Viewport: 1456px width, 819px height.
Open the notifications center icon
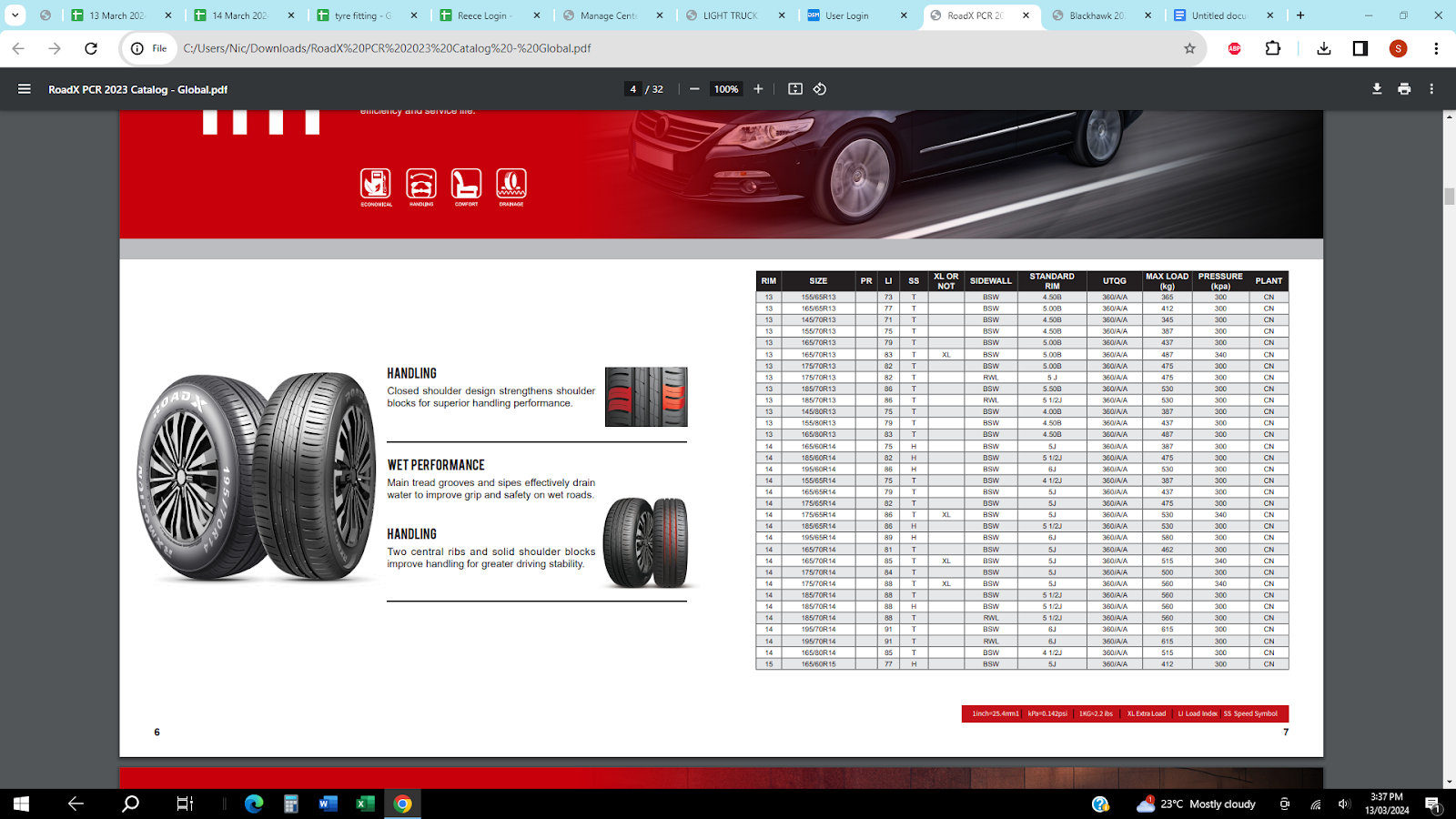tap(1432, 804)
